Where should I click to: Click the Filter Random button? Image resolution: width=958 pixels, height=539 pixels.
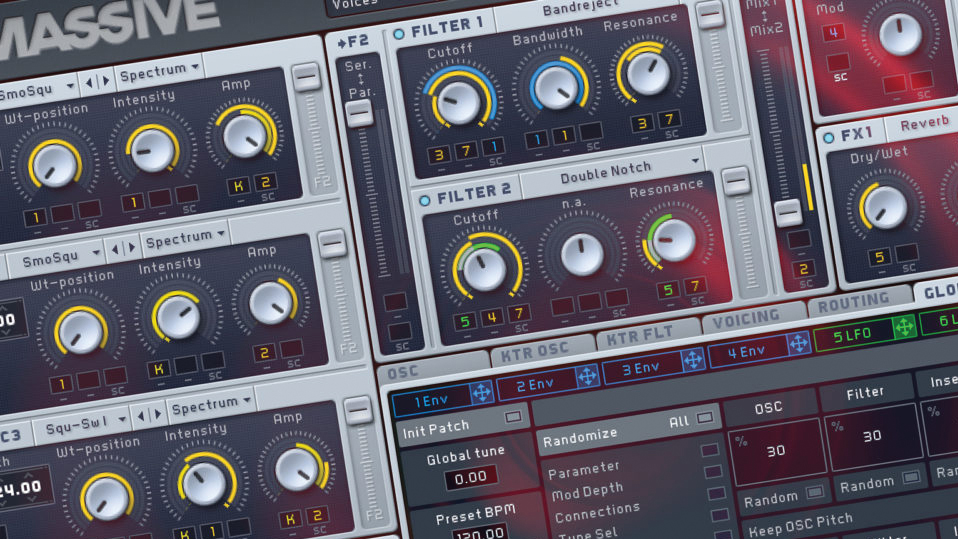click(x=879, y=483)
